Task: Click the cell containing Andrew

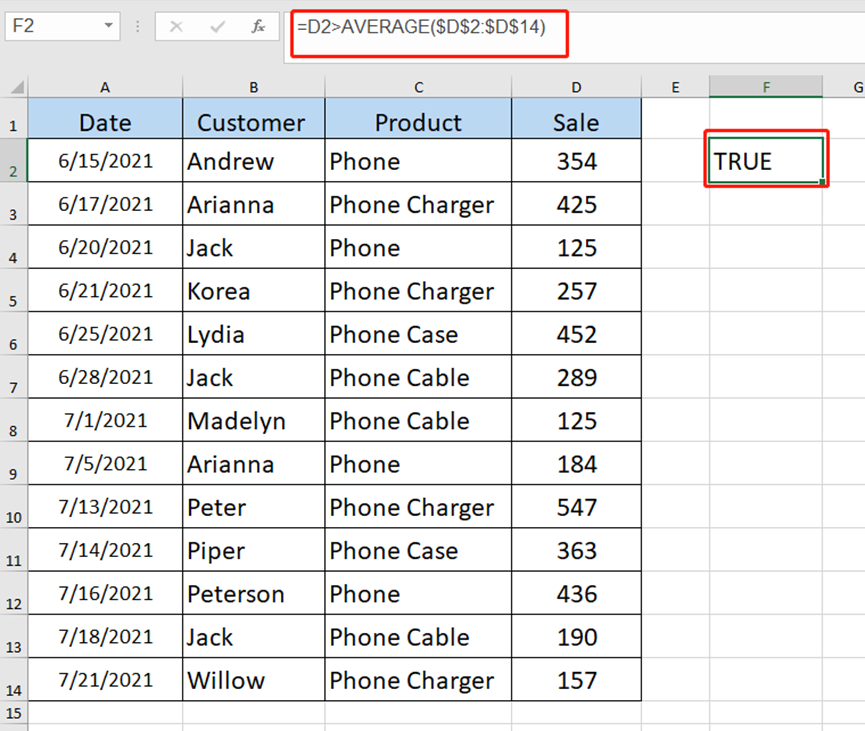Action: click(253, 161)
